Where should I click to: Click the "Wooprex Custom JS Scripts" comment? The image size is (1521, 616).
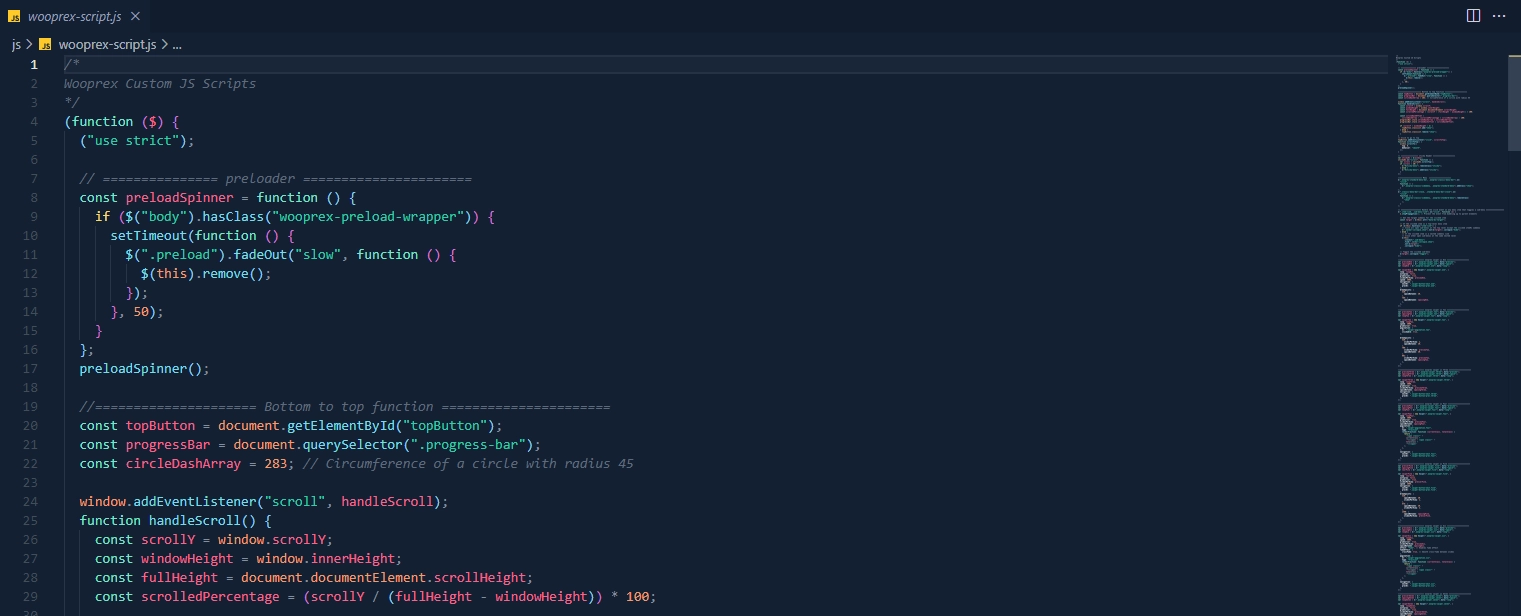[x=160, y=84]
